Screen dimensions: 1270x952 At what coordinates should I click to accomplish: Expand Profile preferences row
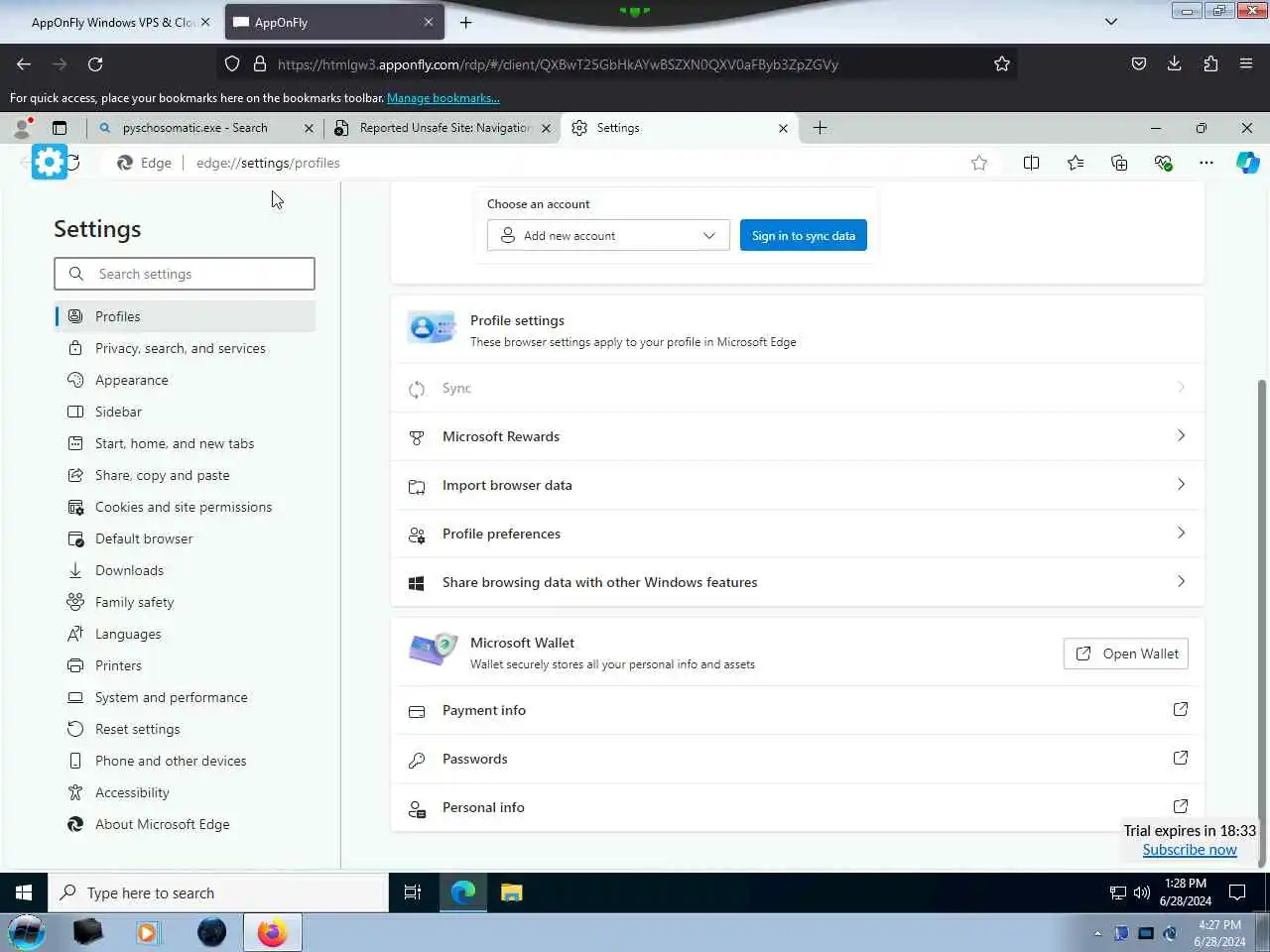(798, 534)
